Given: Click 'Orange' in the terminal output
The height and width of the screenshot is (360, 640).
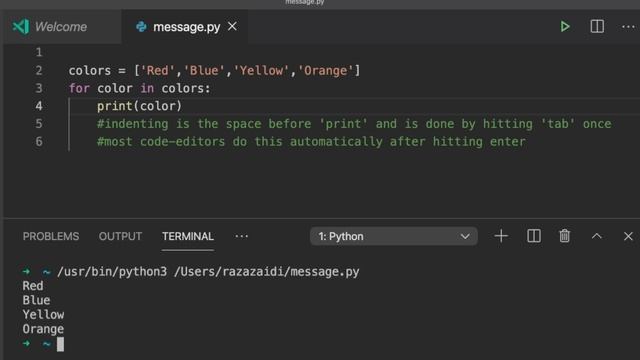Looking at the screenshot, I should (x=43, y=329).
